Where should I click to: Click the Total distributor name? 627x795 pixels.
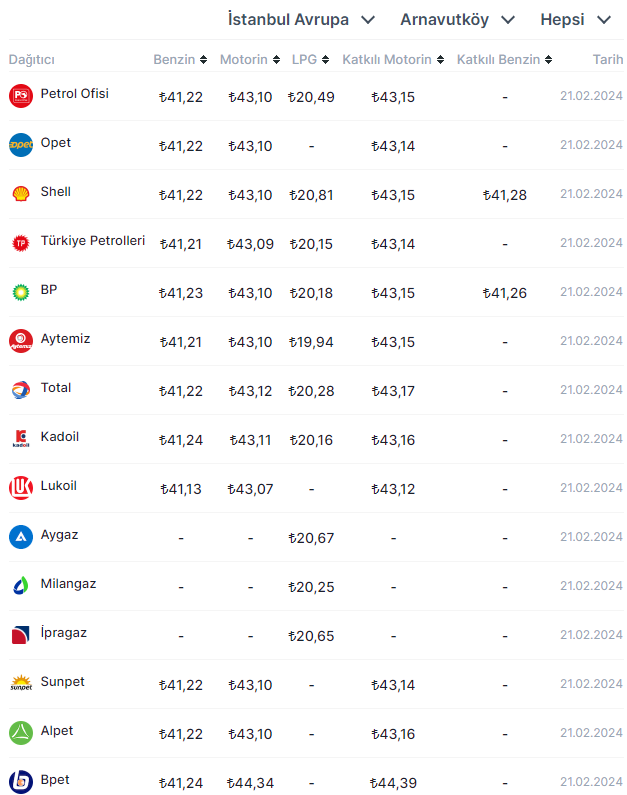(x=56, y=388)
